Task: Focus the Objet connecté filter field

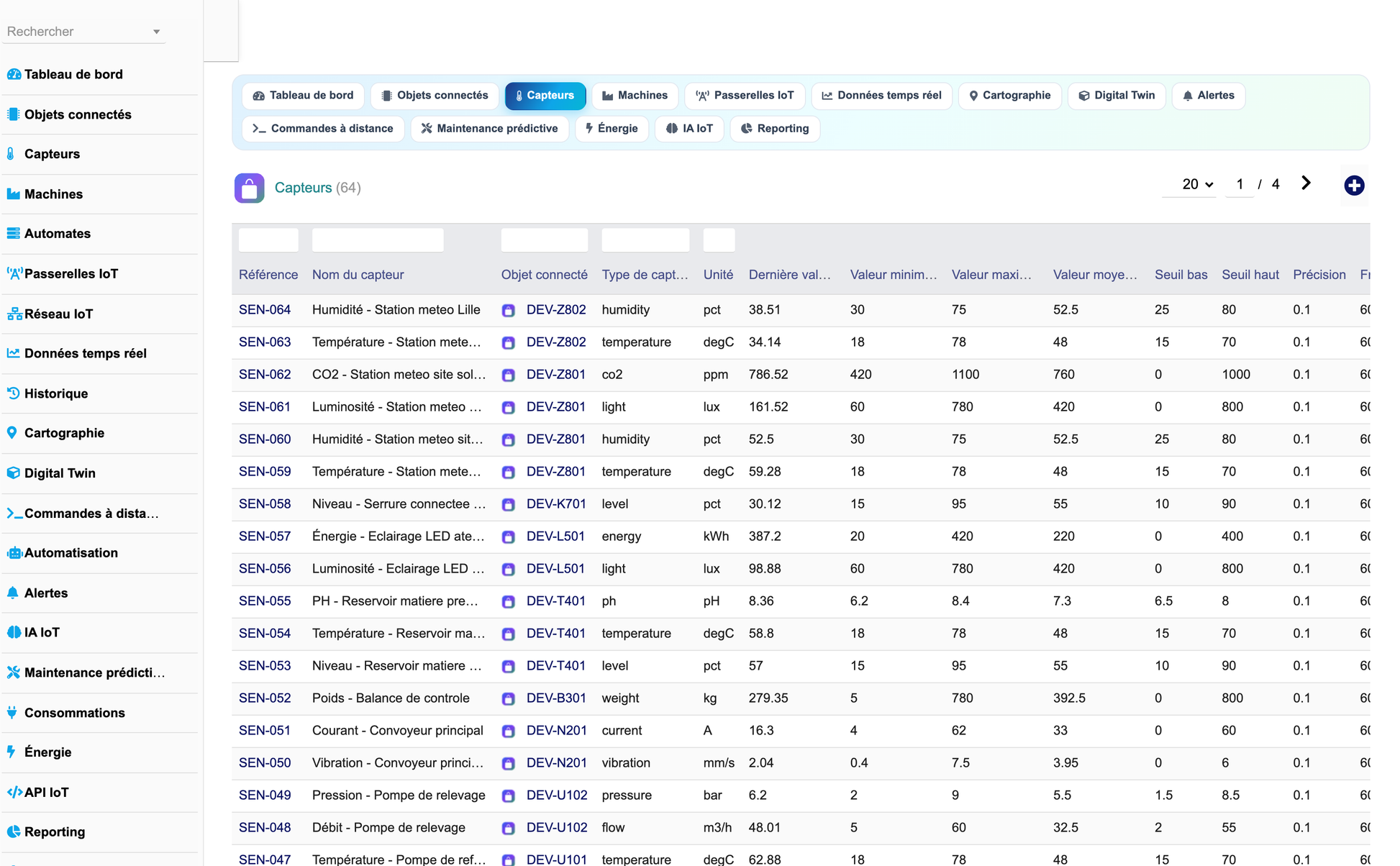Action: [x=545, y=240]
